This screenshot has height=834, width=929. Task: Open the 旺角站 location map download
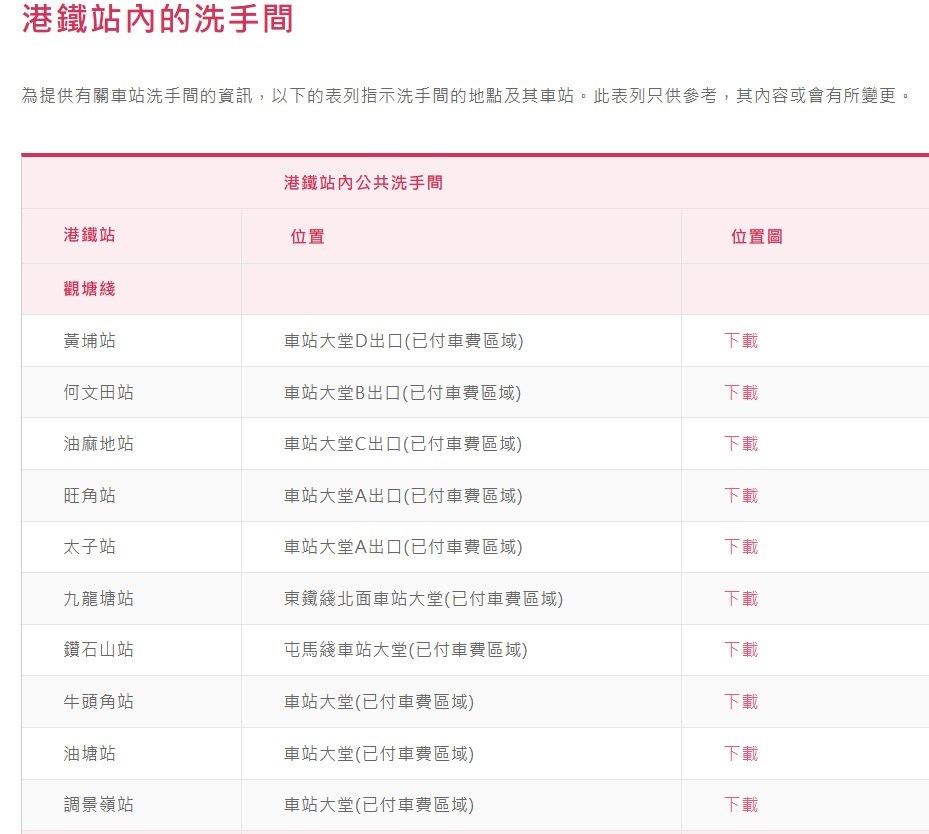tap(741, 496)
